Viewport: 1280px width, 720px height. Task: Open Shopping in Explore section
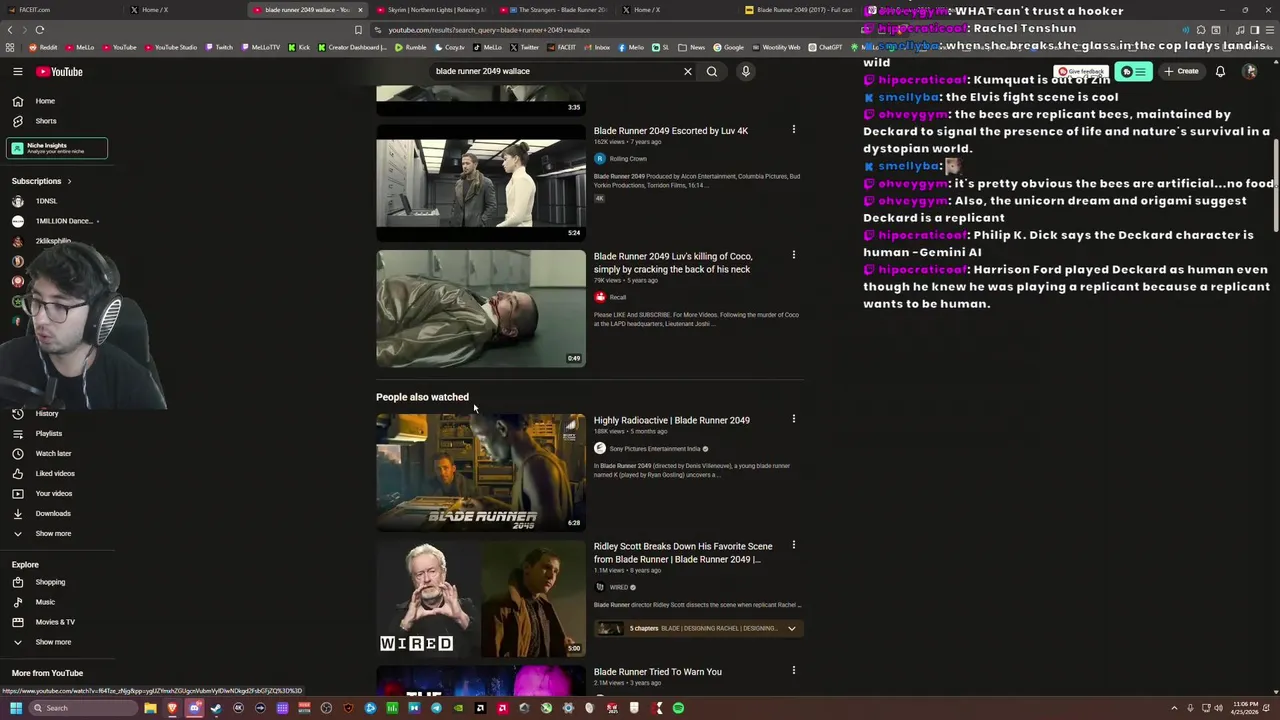click(50, 582)
